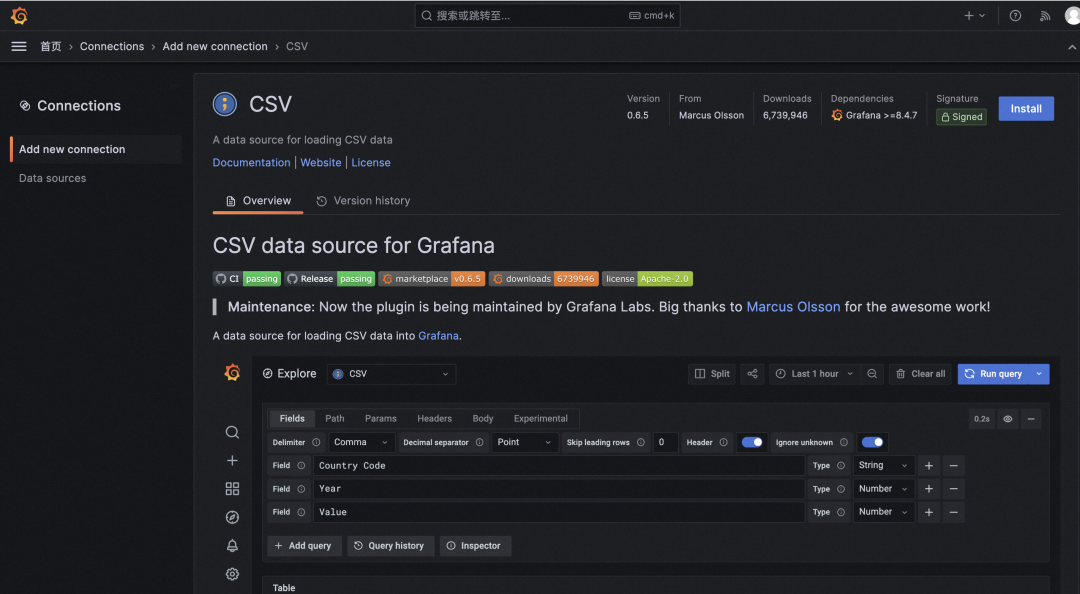Click the zoom out magnifier in Explore
This screenshot has height=594, width=1080.
click(x=871, y=373)
